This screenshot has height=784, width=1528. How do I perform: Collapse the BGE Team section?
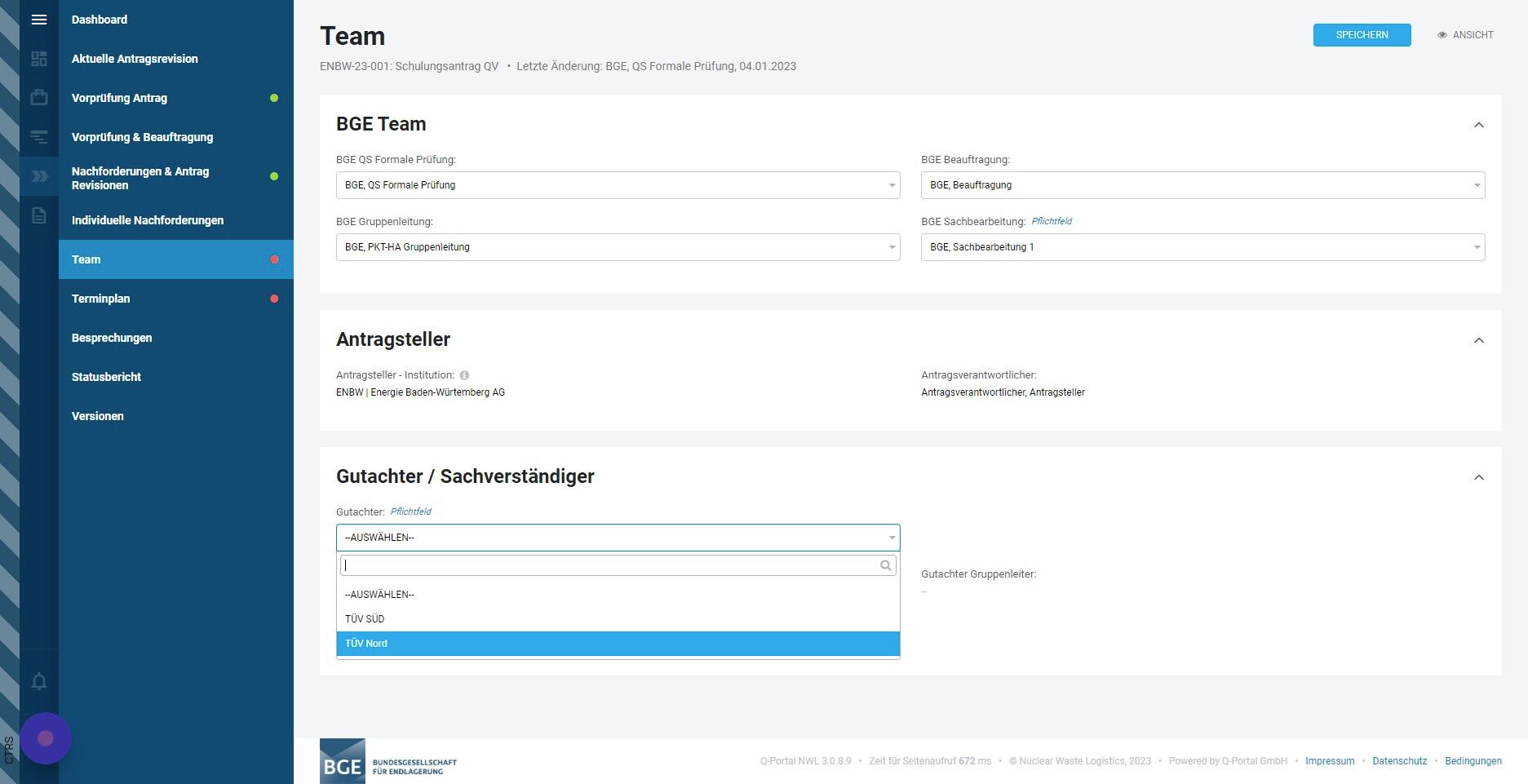point(1478,125)
